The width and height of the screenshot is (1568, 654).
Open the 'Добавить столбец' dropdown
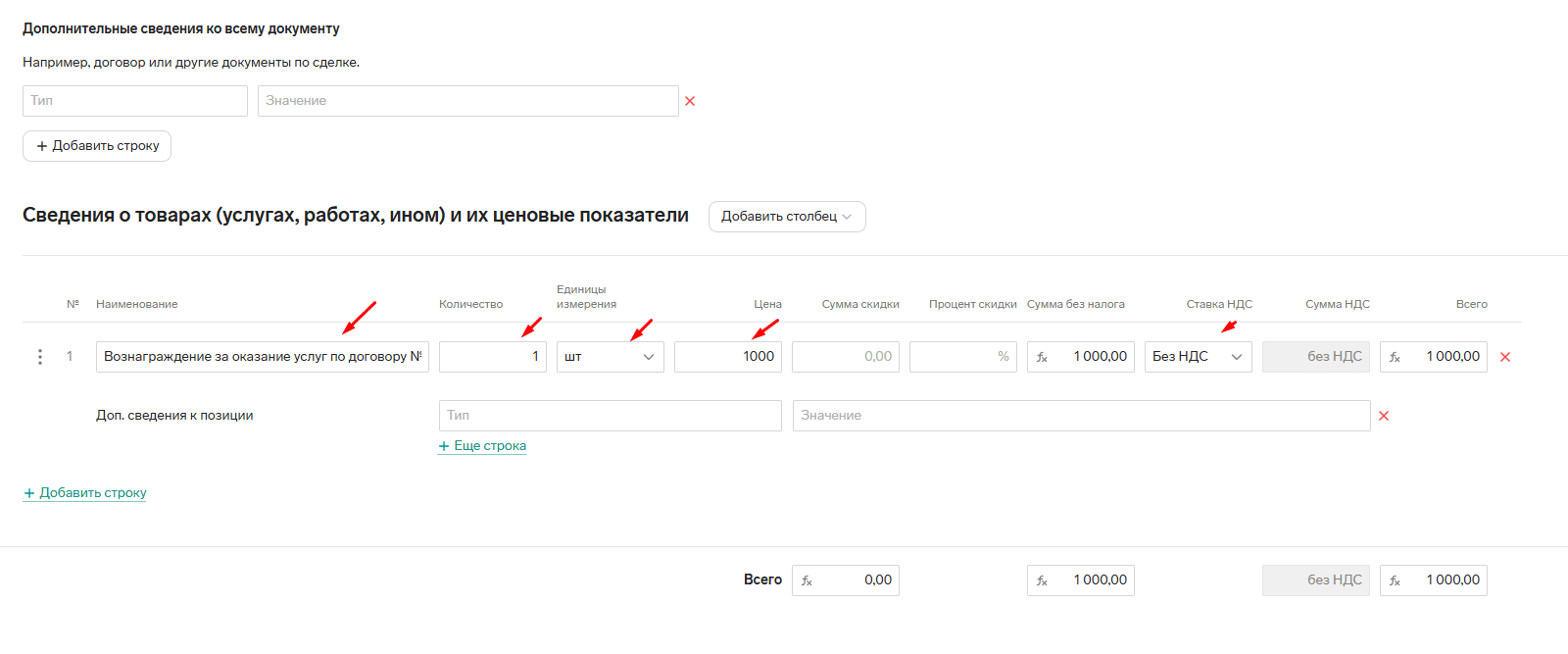[x=786, y=217]
